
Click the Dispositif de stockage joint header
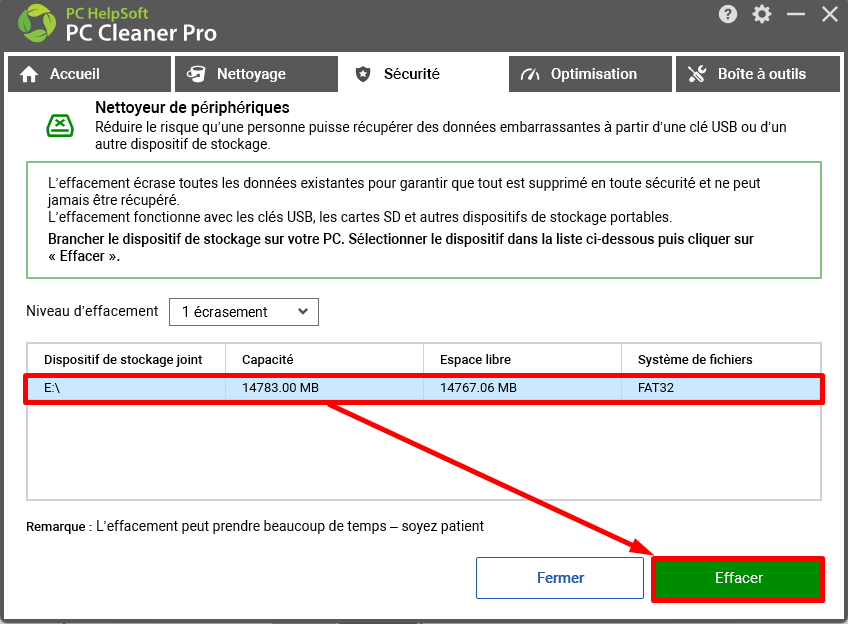click(x=126, y=360)
